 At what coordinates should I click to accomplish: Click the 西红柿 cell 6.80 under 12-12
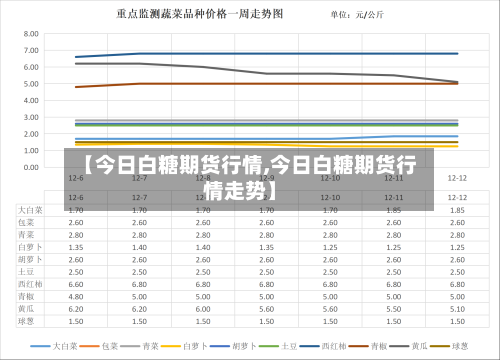[x=457, y=285]
